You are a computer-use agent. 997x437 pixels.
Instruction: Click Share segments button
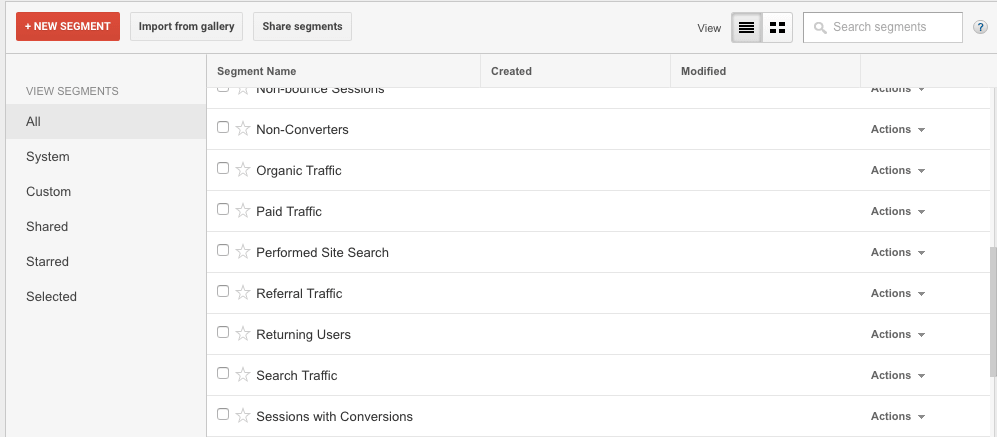pyautogui.click(x=302, y=27)
